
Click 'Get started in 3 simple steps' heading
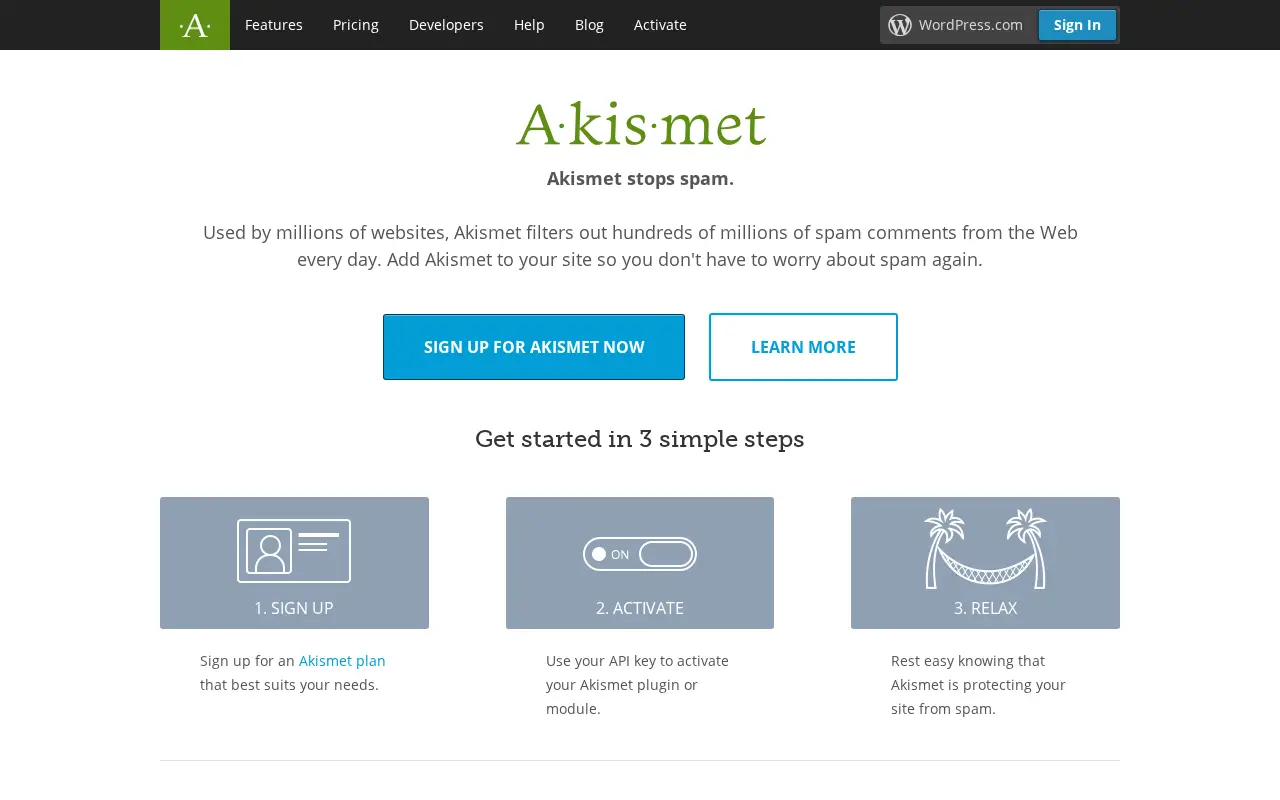coord(640,439)
